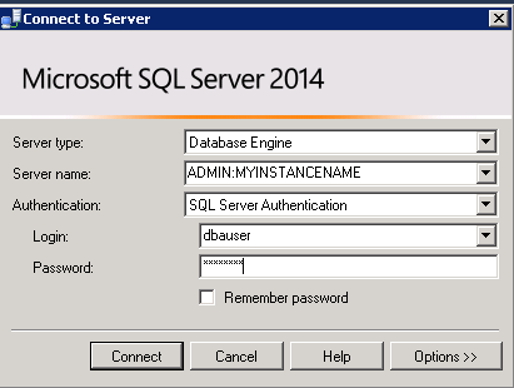Image resolution: width=514 pixels, height=388 pixels.
Task: Click the Server name label
Action: pyautogui.click(x=52, y=174)
